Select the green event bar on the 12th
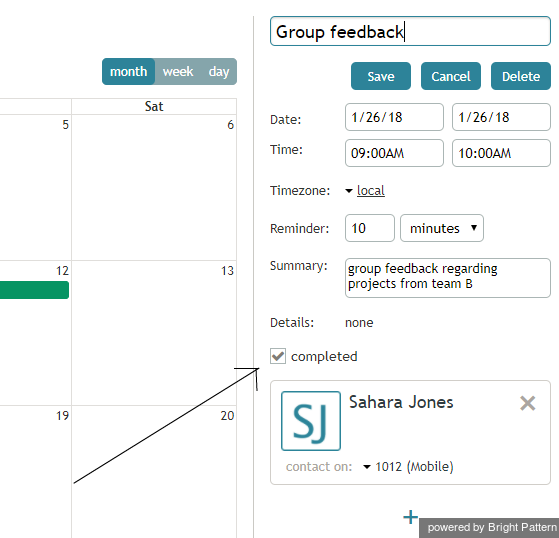 (34, 290)
